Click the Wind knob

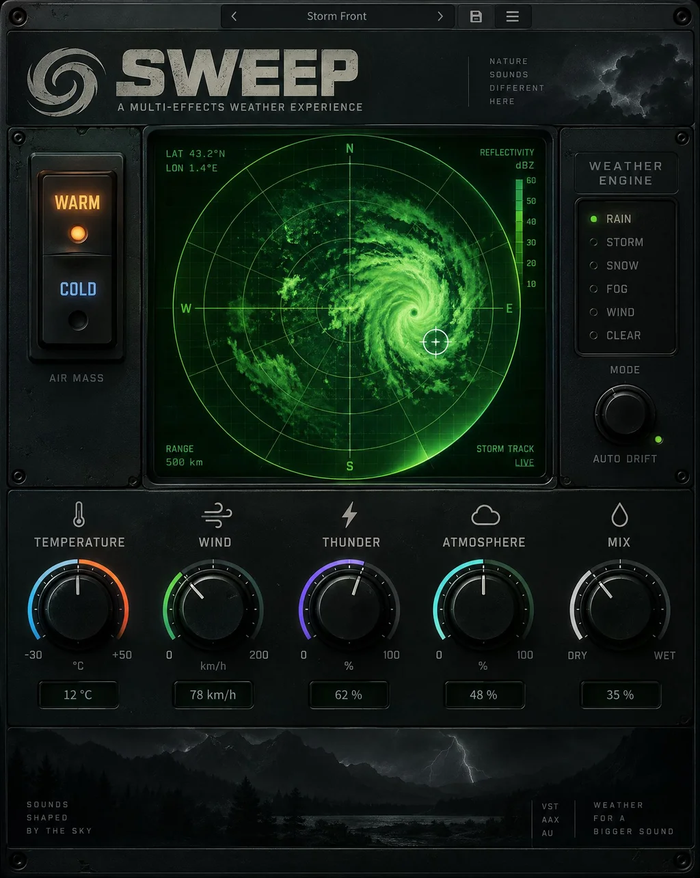213,607
